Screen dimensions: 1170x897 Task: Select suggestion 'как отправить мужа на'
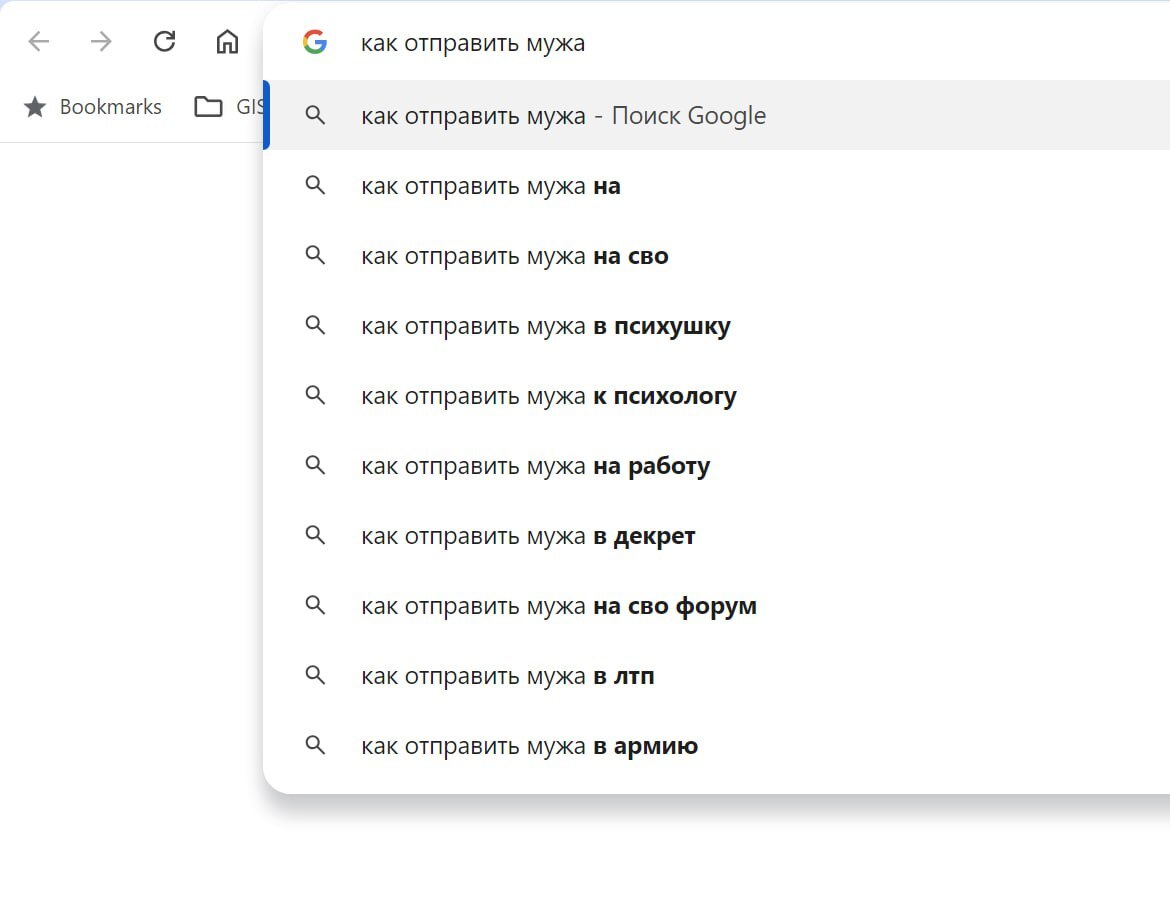(491, 186)
